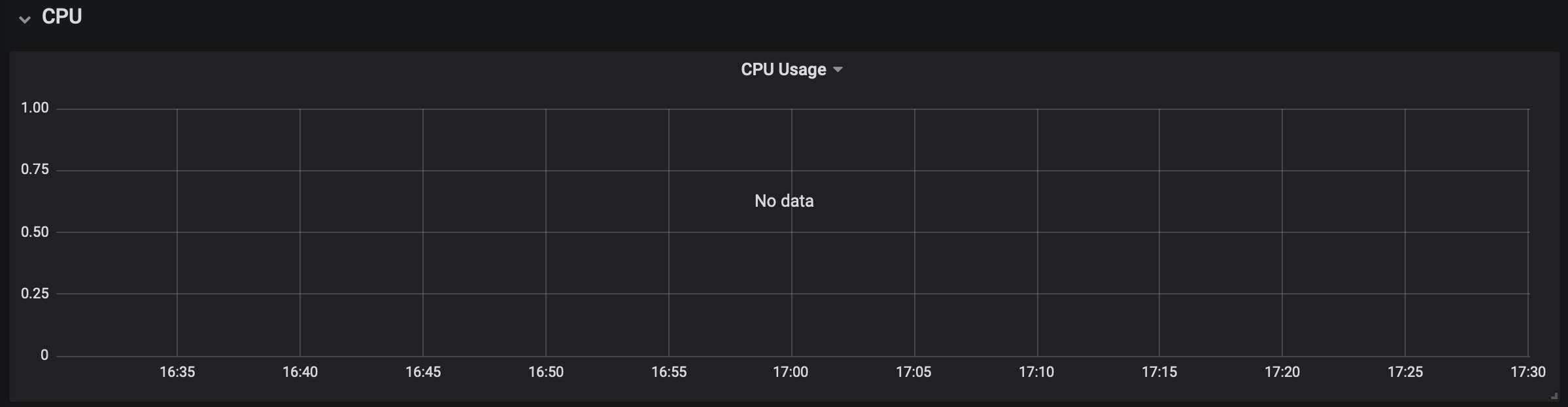Click the 16:35 timestamp on the x-axis
1568x407 pixels.
click(179, 372)
